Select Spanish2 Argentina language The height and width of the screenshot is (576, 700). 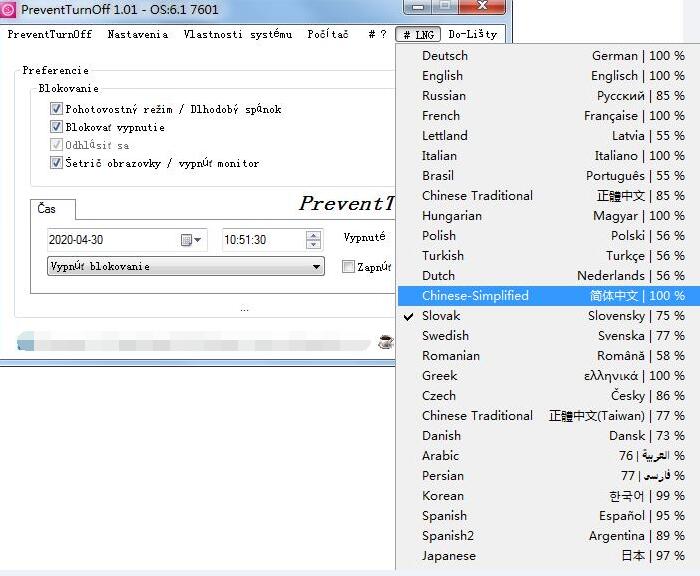(549, 536)
